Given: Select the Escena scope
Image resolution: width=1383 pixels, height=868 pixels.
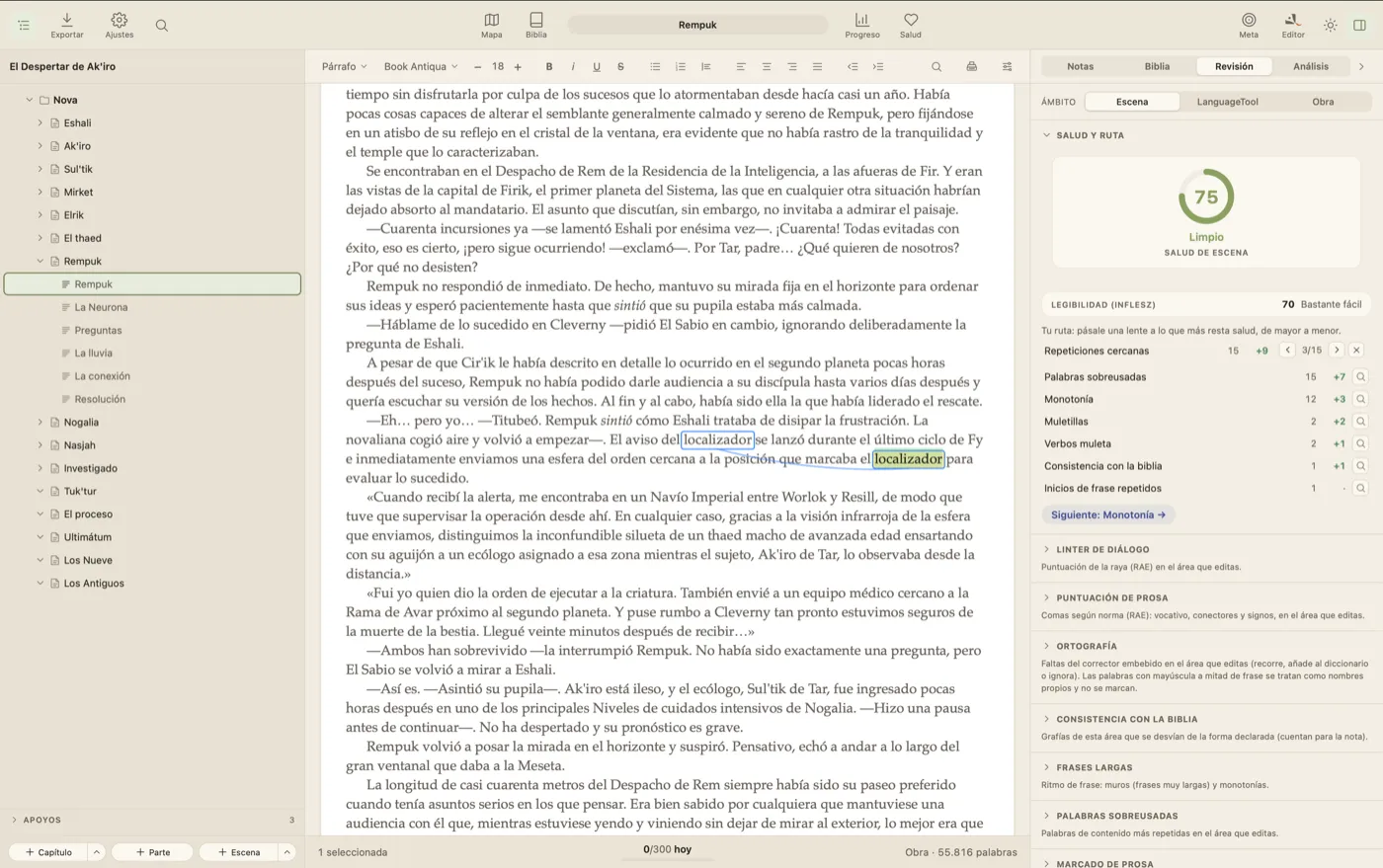Looking at the screenshot, I should 1132,102.
